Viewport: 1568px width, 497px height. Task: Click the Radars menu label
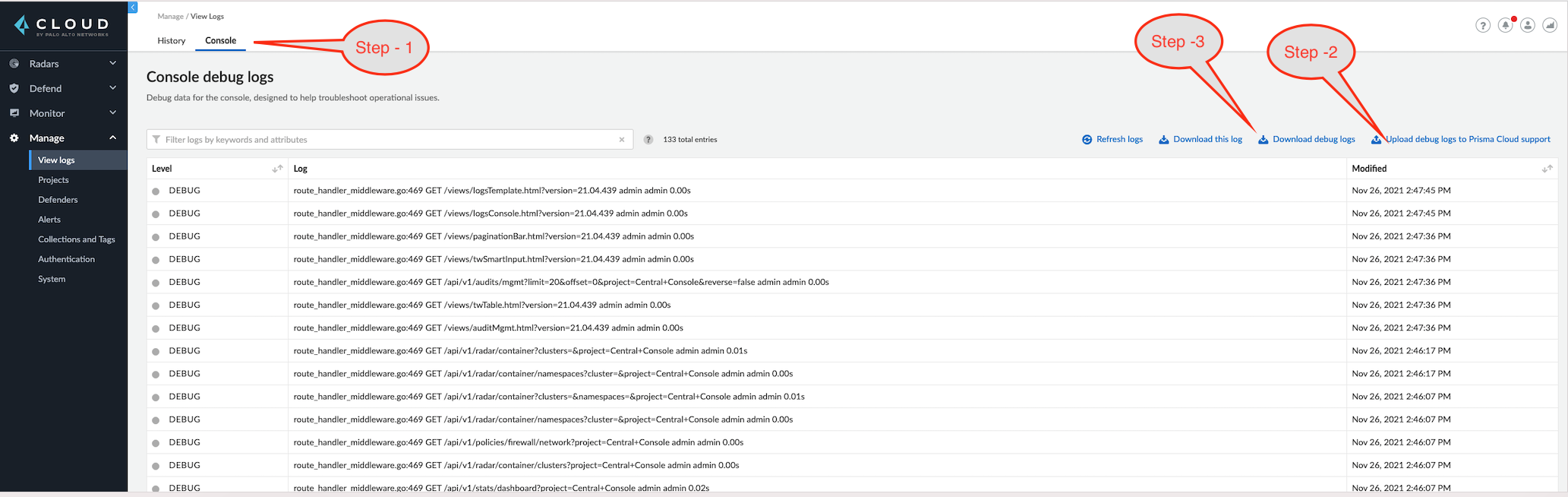44,64
